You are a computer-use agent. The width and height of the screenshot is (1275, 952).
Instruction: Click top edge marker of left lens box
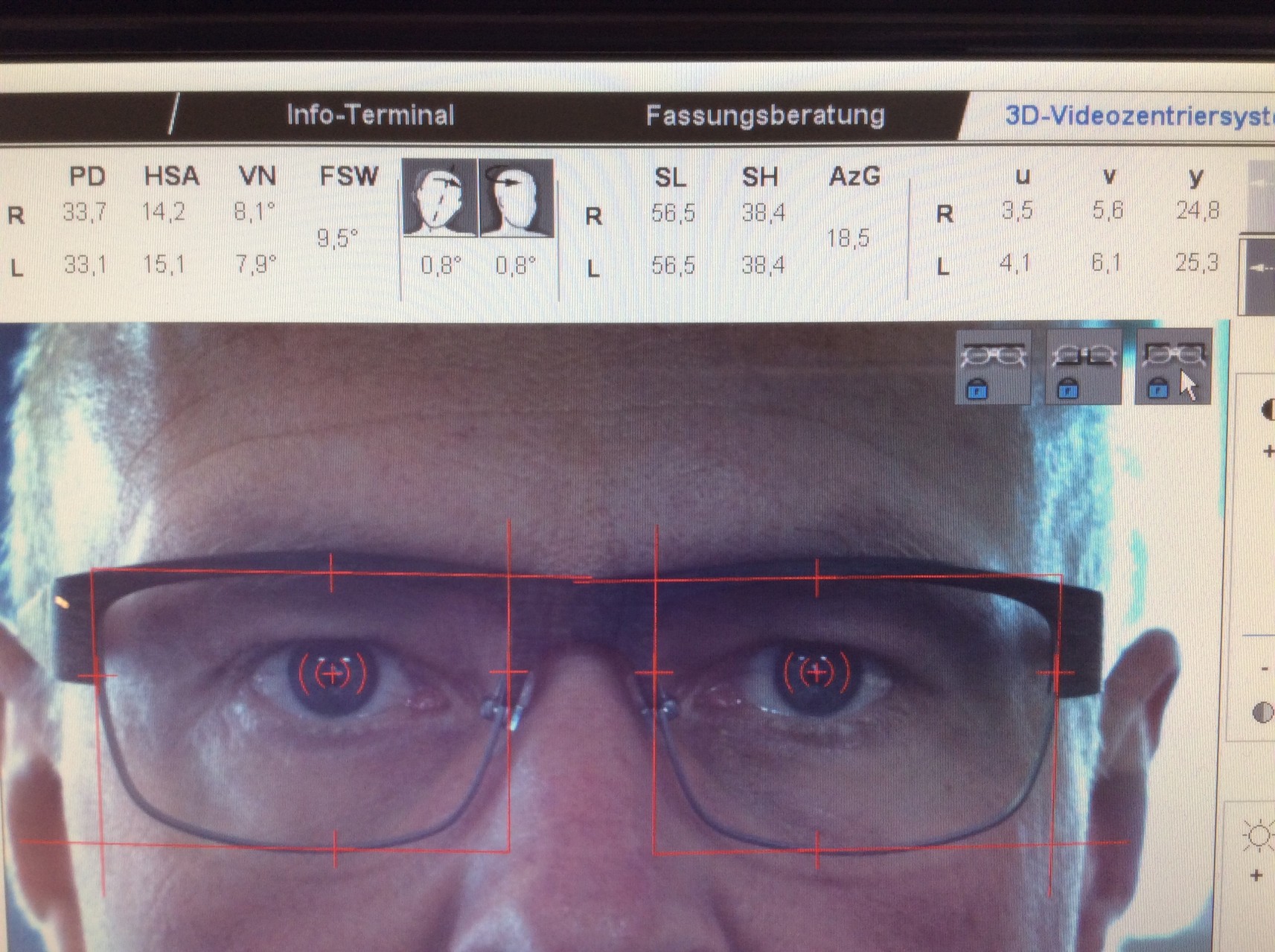[817, 577]
